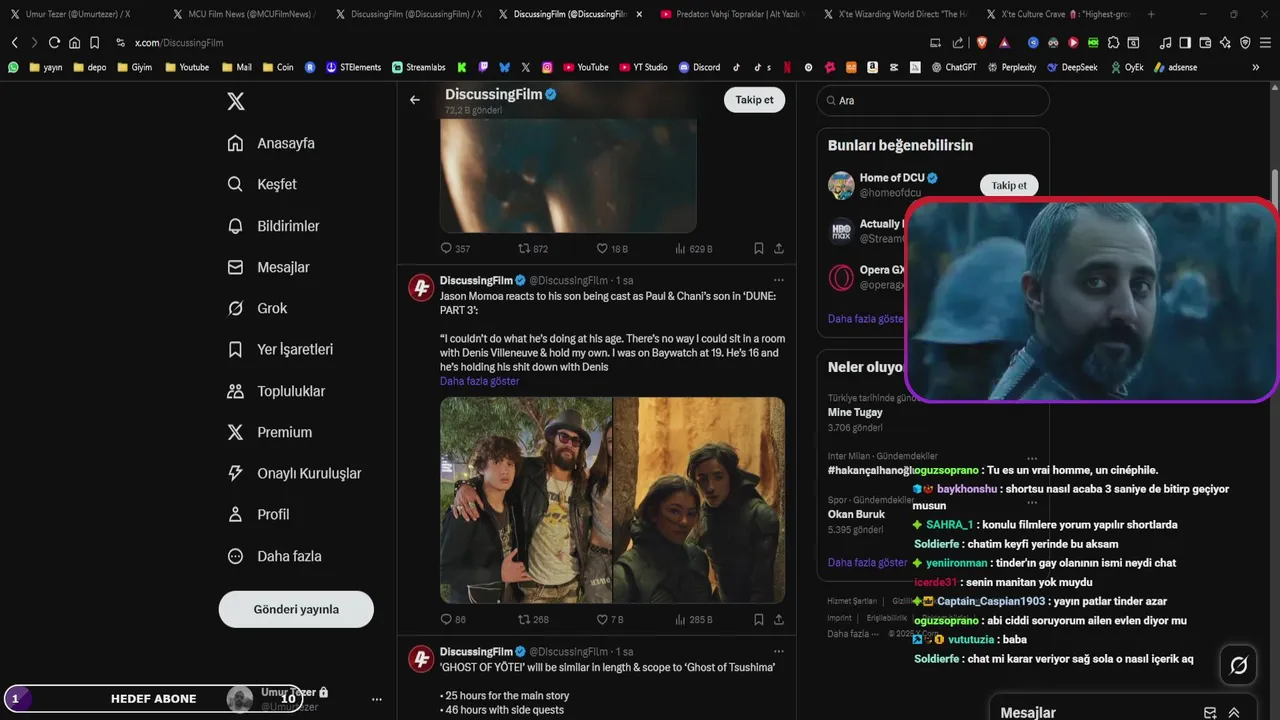Screen dimensions: 1280x720
Task: Follow Home of DCU via Takip et
Action: pyautogui.click(x=1009, y=185)
